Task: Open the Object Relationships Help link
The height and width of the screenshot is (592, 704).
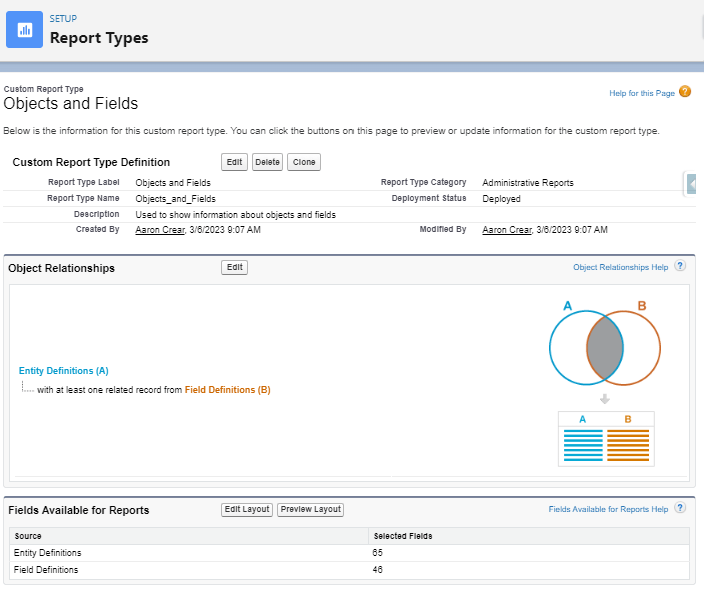Action: [620, 268]
